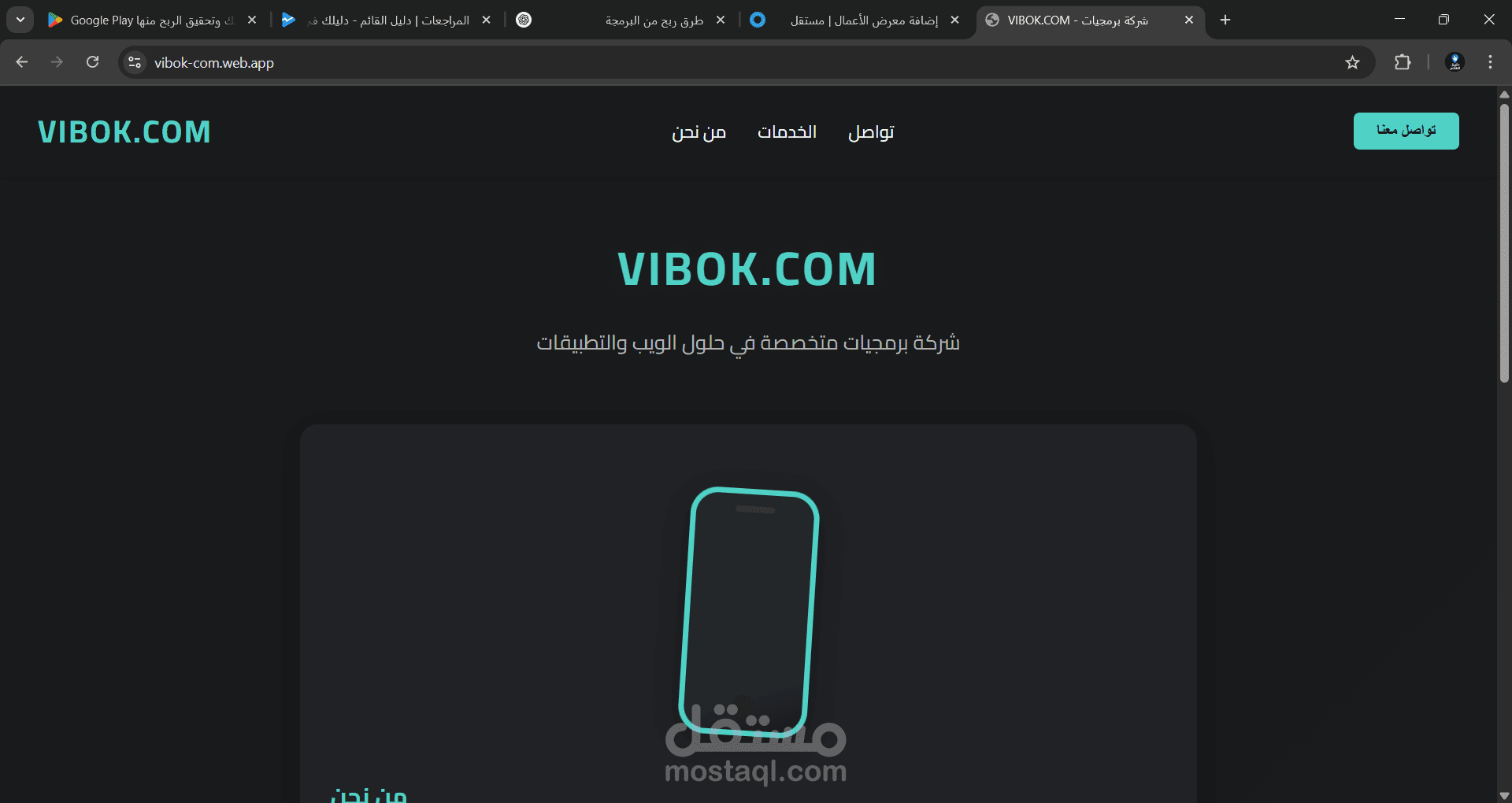Close the VIBOK.COM tab
Screen dimensions: 1512x803
pos(1189,20)
